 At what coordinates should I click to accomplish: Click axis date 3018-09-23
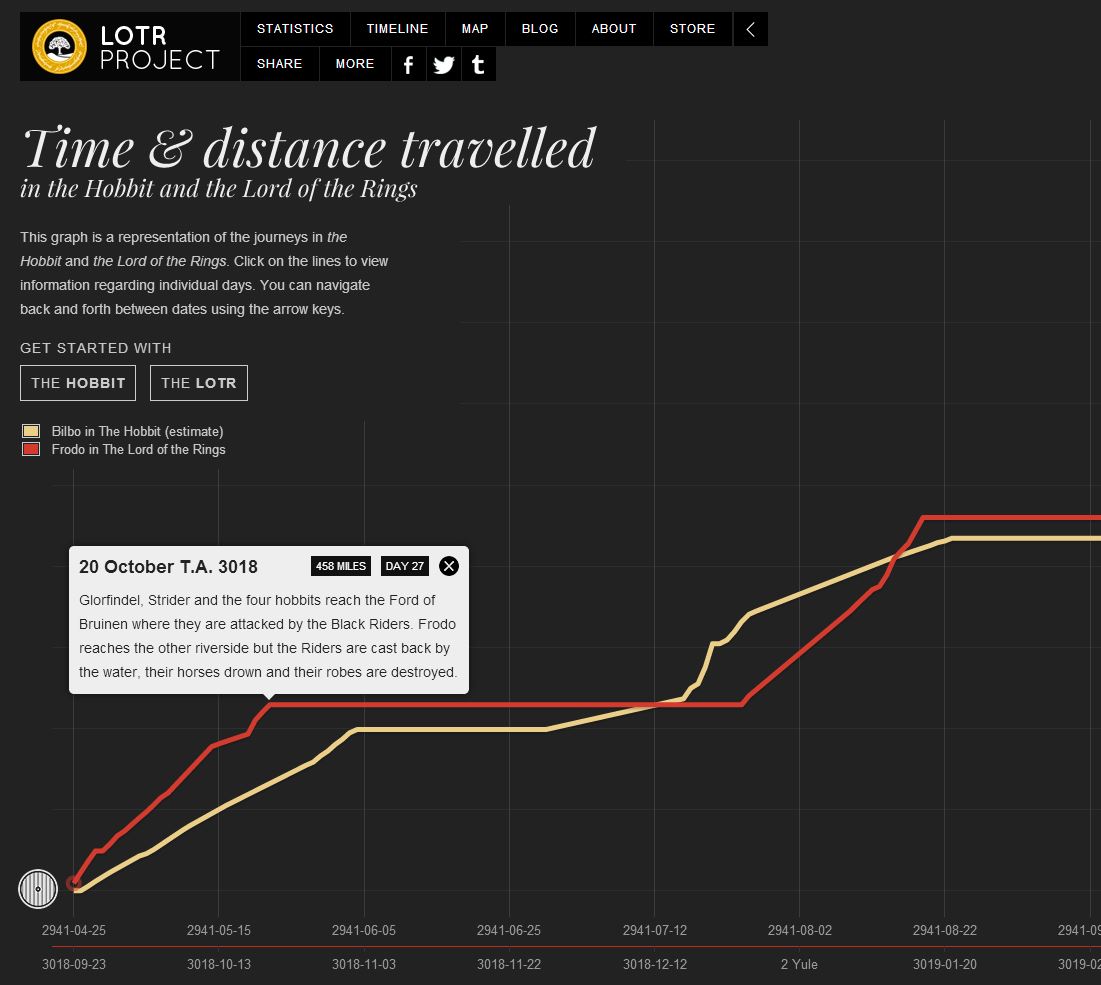[74, 965]
